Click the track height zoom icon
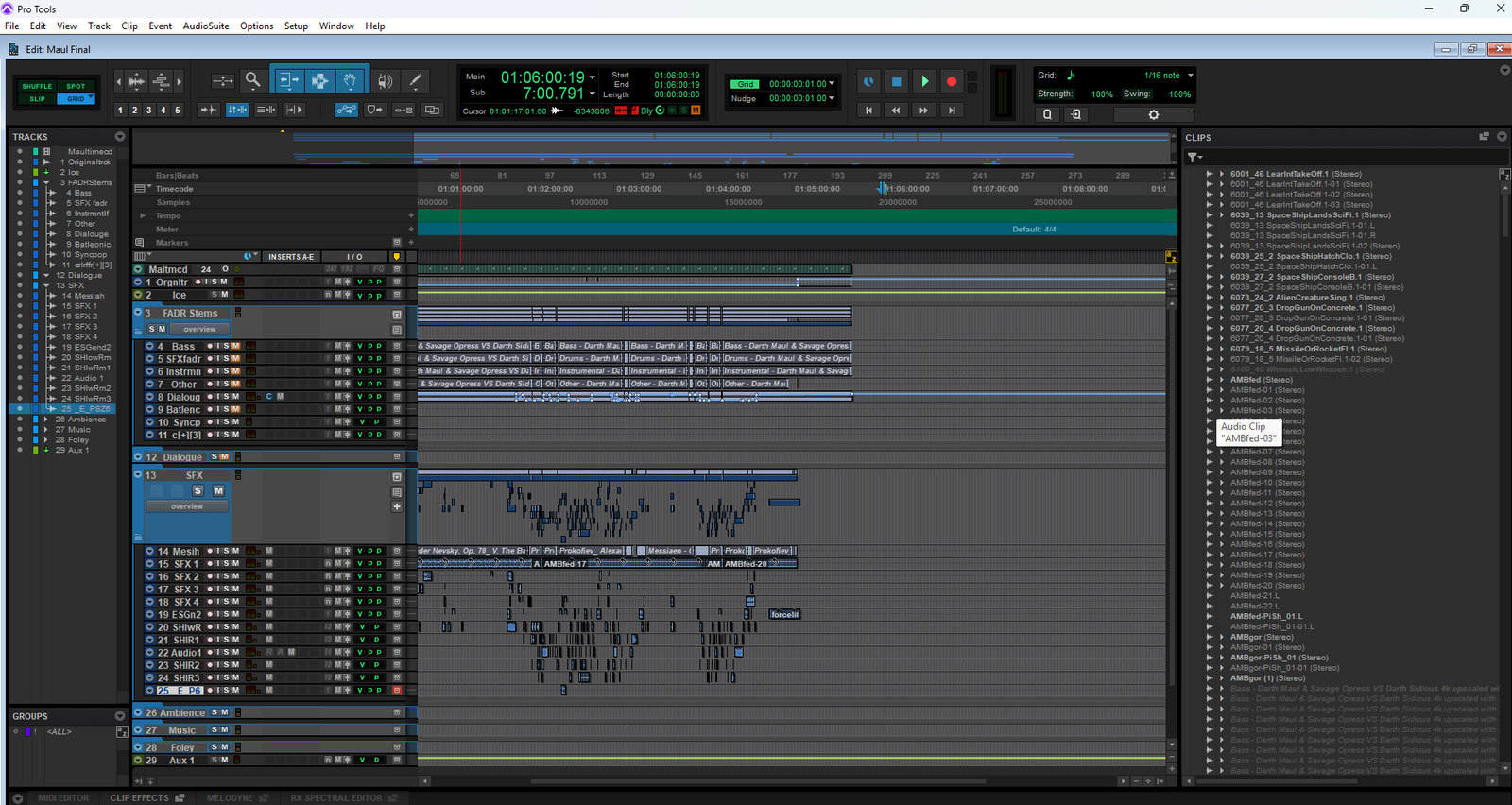This screenshot has height=805, width=1512. pos(162,81)
